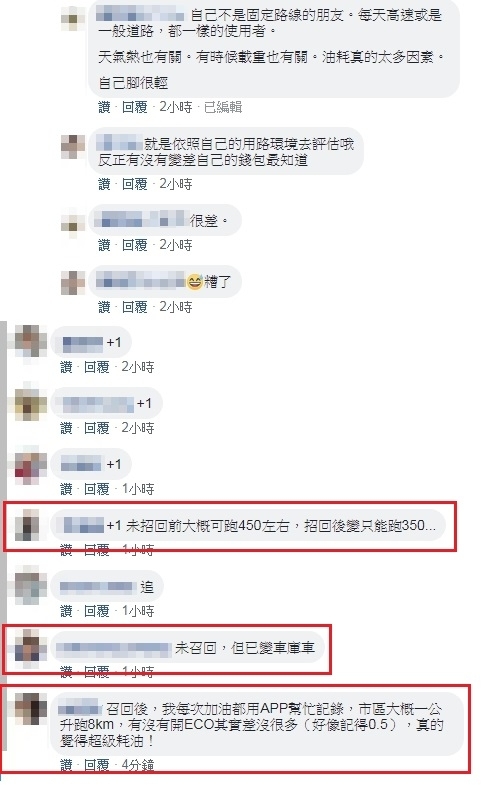Image resolution: width=496 pixels, height=785 pixels.
Task: Open avatar beside the 糟了 comment
Action: (73, 283)
